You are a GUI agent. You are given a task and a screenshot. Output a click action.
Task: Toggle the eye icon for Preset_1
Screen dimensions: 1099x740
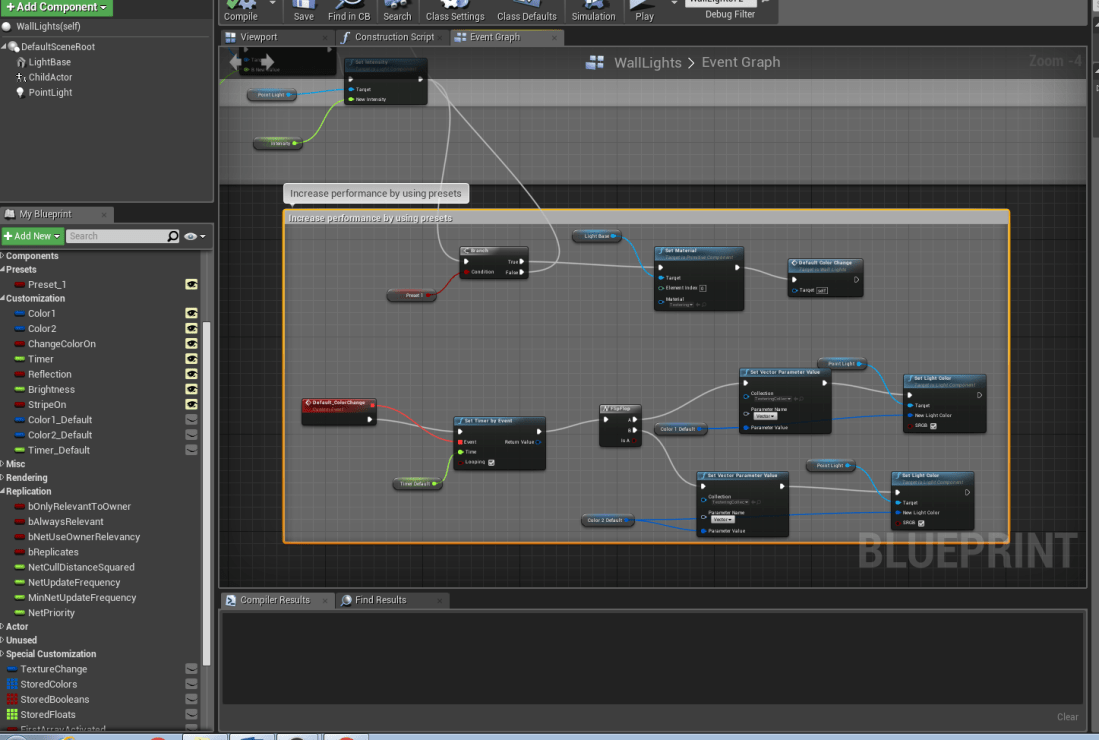tap(191, 285)
